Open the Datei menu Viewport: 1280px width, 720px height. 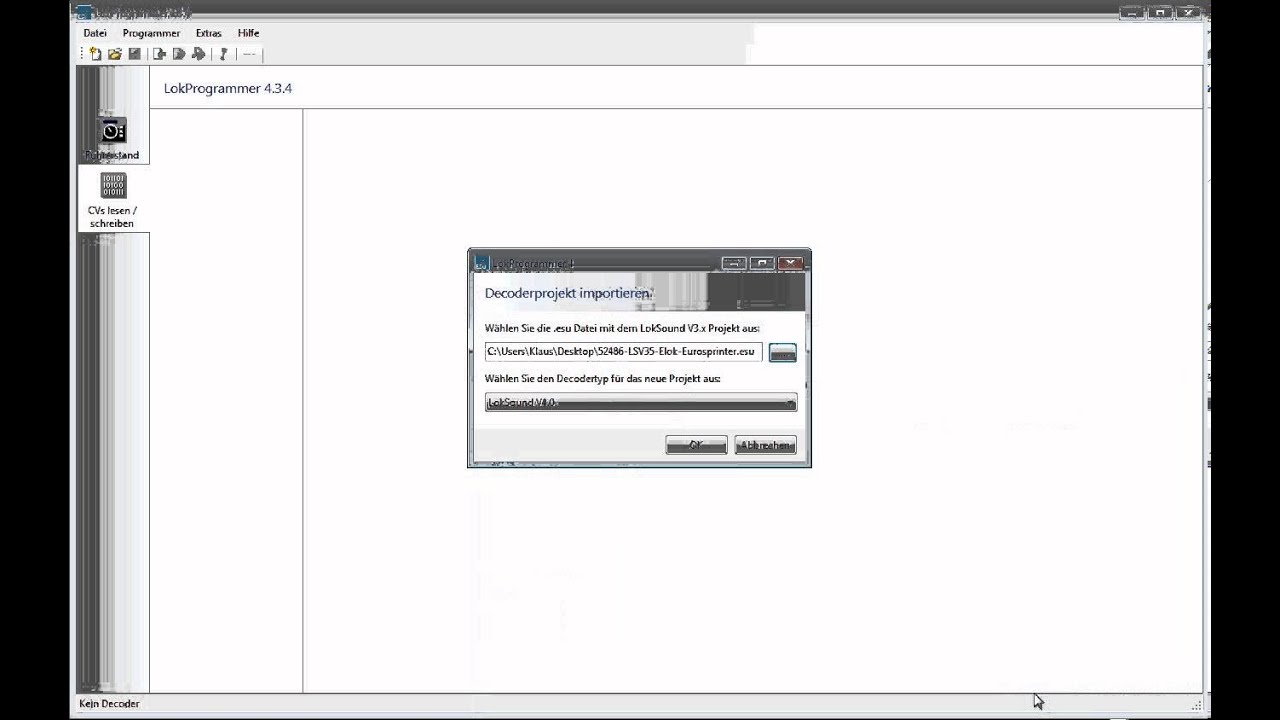(95, 33)
